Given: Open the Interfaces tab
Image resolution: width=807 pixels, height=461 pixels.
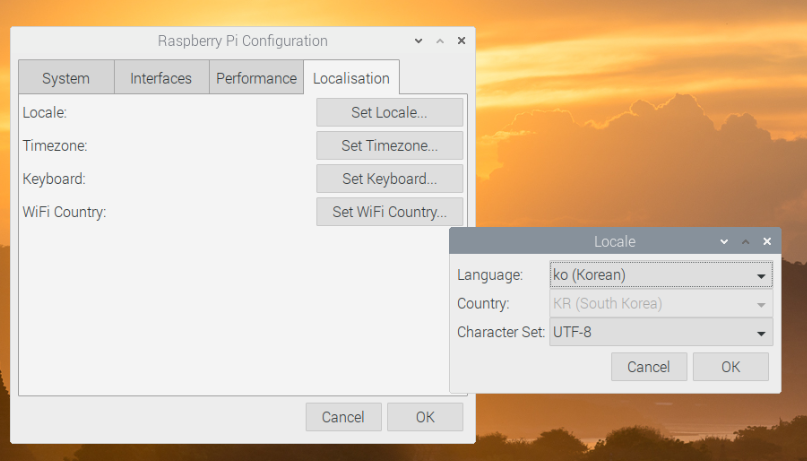Looking at the screenshot, I should (x=162, y=78).
